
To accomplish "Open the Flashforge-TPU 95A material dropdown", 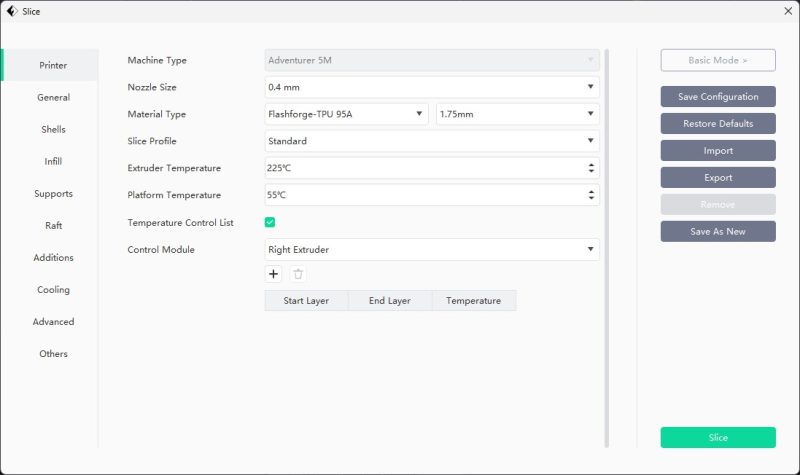I will 346,114.
